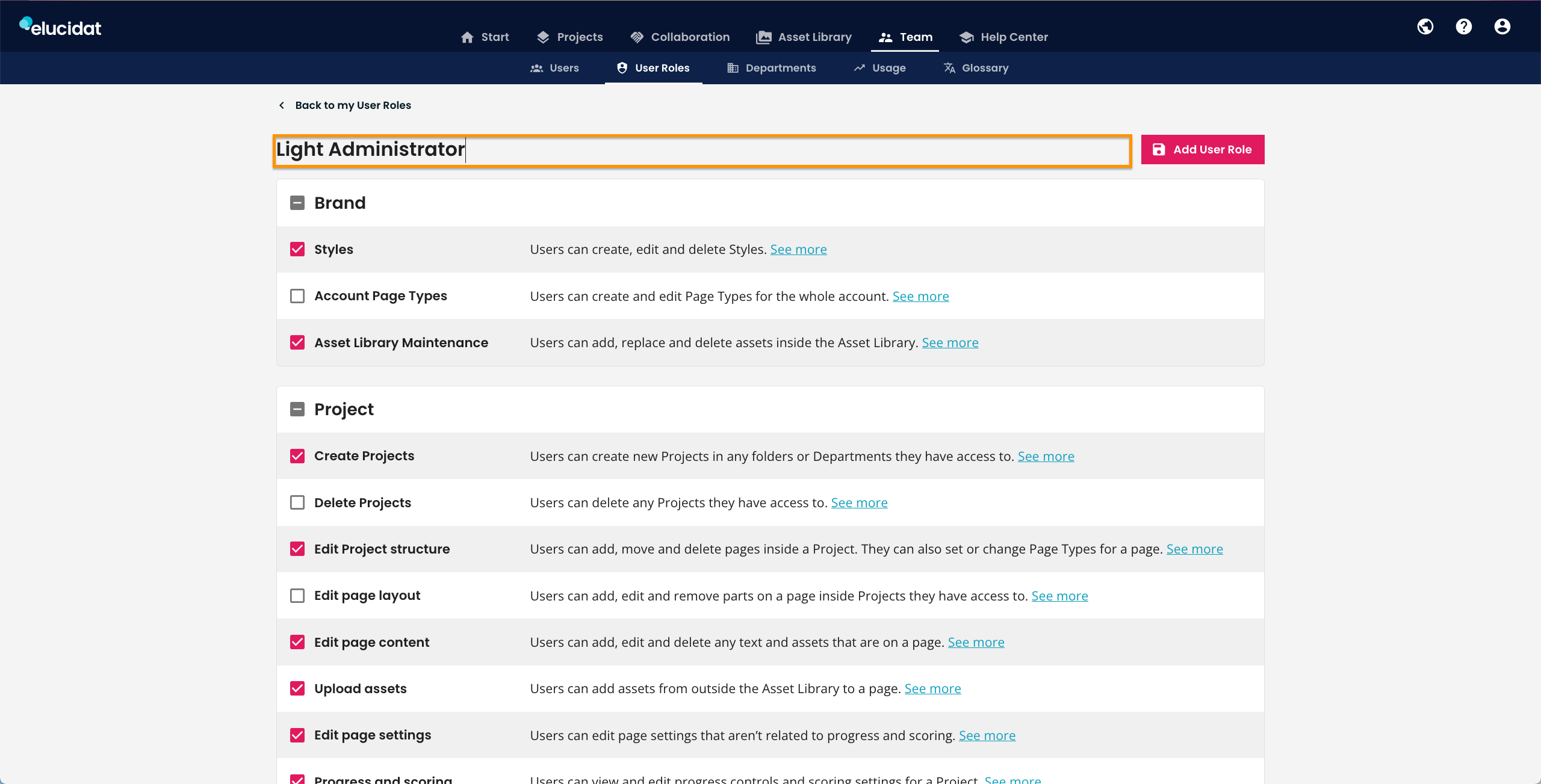Open See more for Edit page layout
Screen dimensions: 1541x784
coord(1060,596)
